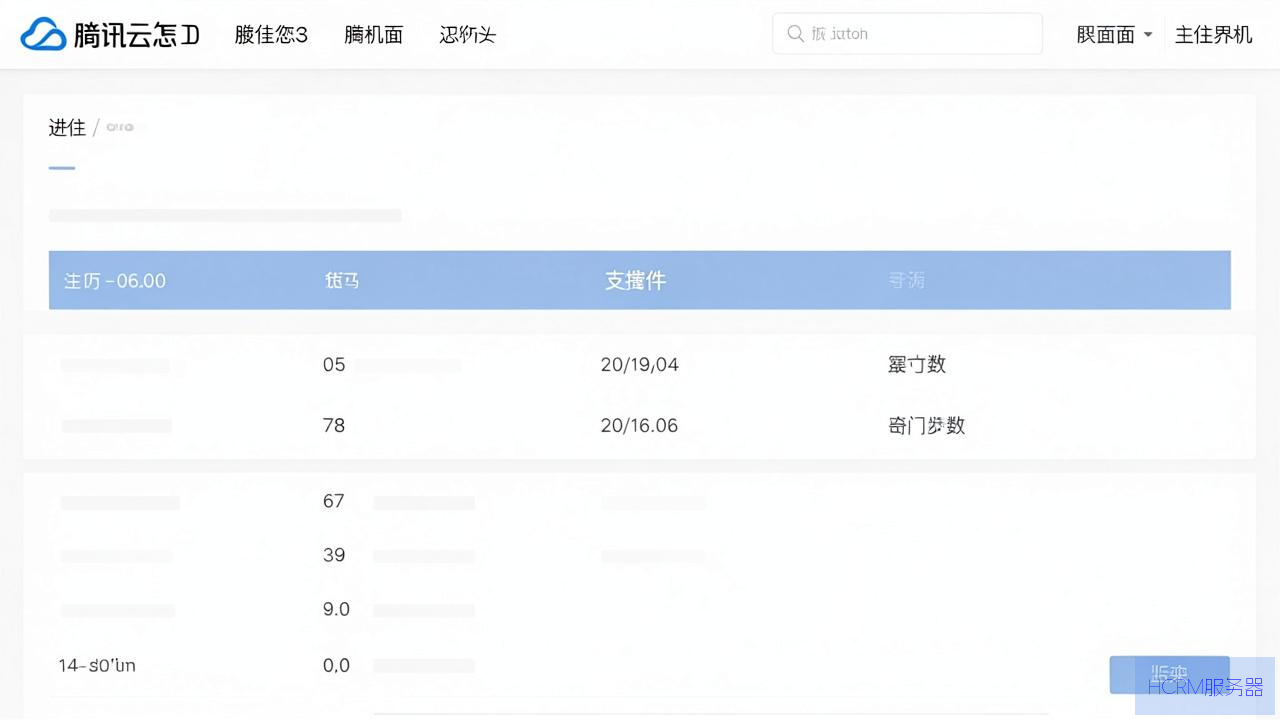Expand the 眼面面 dropdown in header
This screenshot has height=720, width=1280.
[1114, 35]
